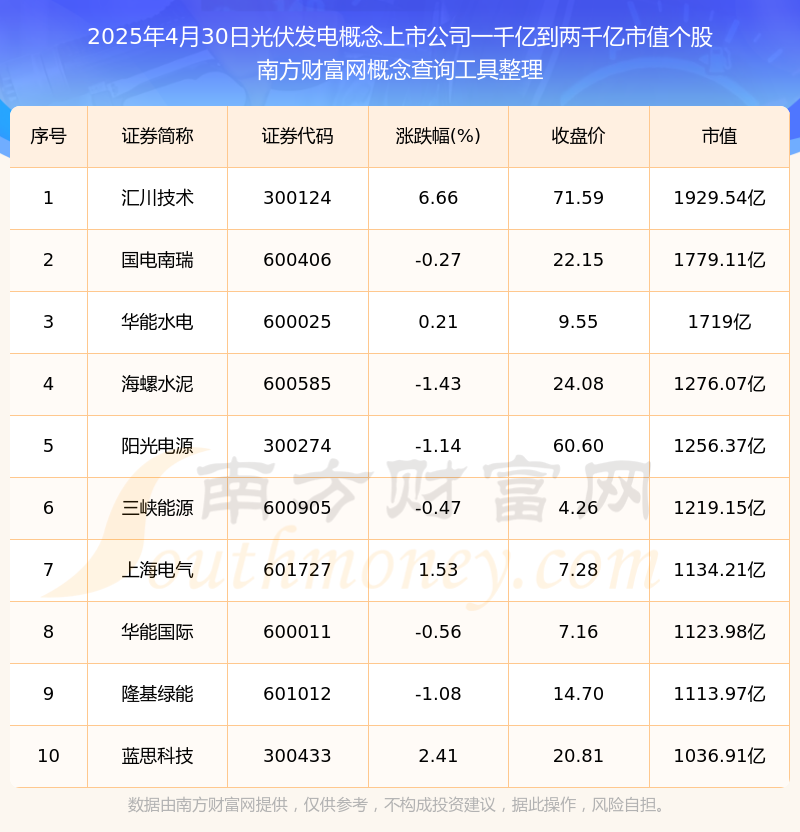
Task: Click stock code 300433
Action: point(297,756)
